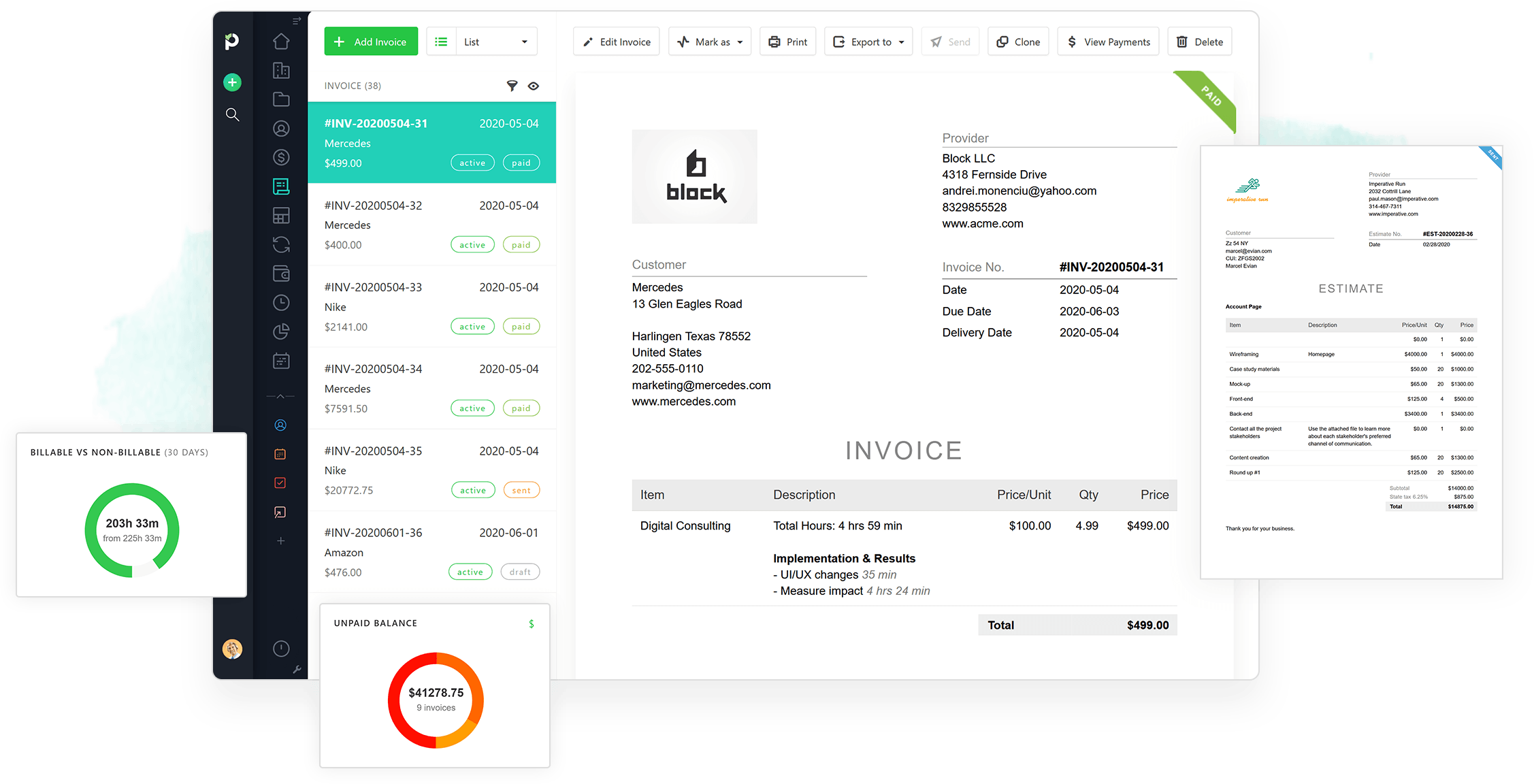
Task: Collapse the sidebar section chevron divider
Action: [x=280, y=396]
